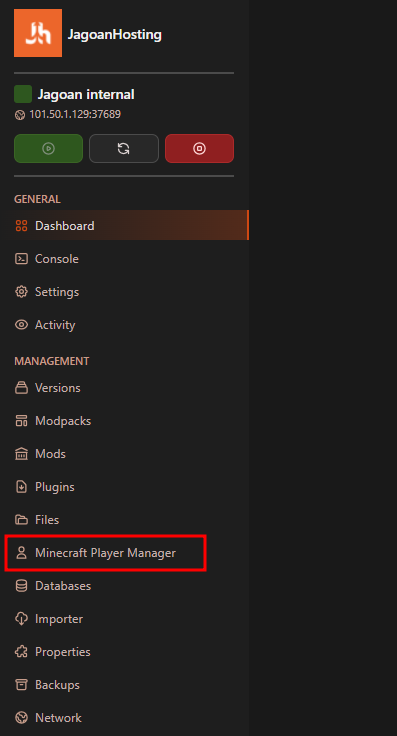This screenshot has width=397, height=736.
Task: Open the Databases page
Action: click(x=63, y=586)
